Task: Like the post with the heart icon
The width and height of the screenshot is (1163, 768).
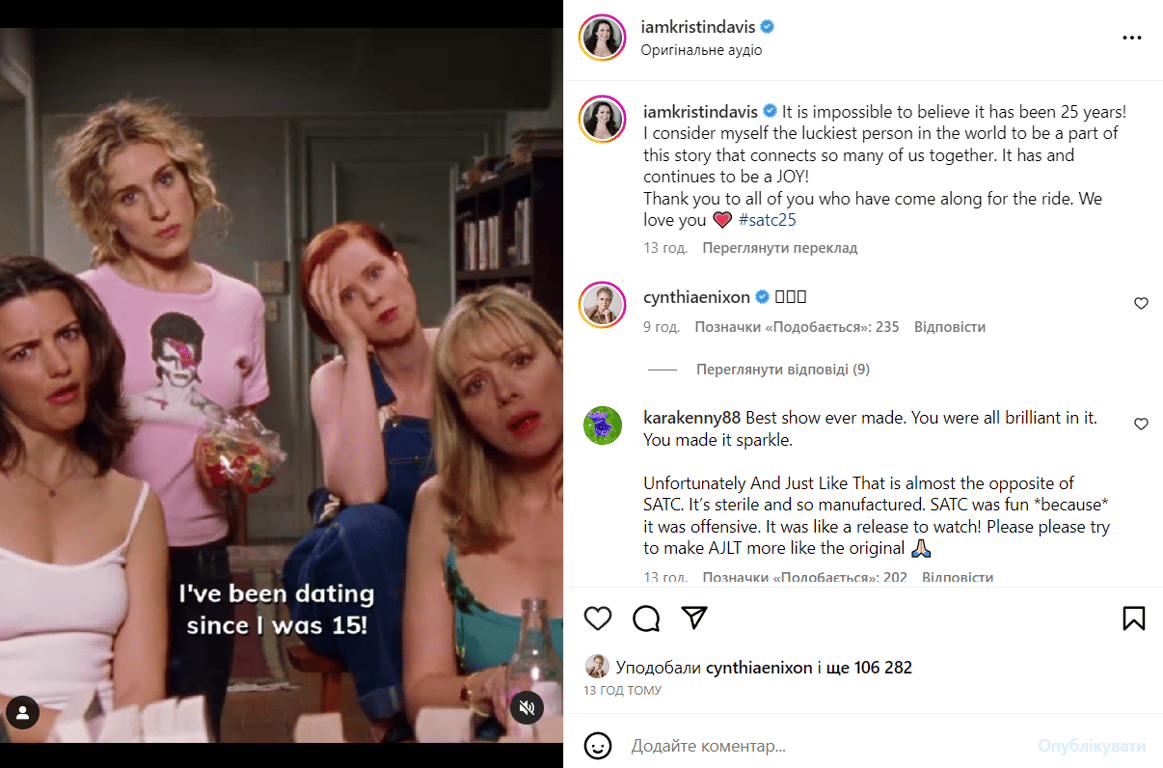Action: pyautogui.click(x=598, y=618)
